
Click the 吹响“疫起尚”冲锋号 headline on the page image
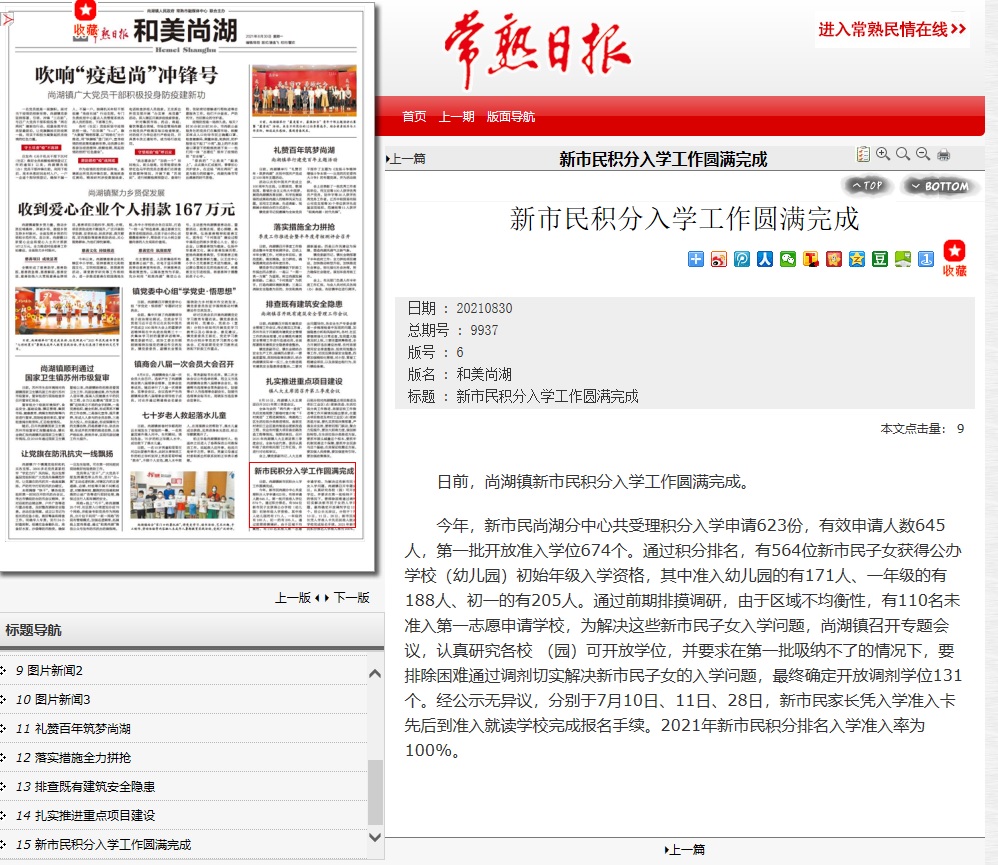[127, 75]
